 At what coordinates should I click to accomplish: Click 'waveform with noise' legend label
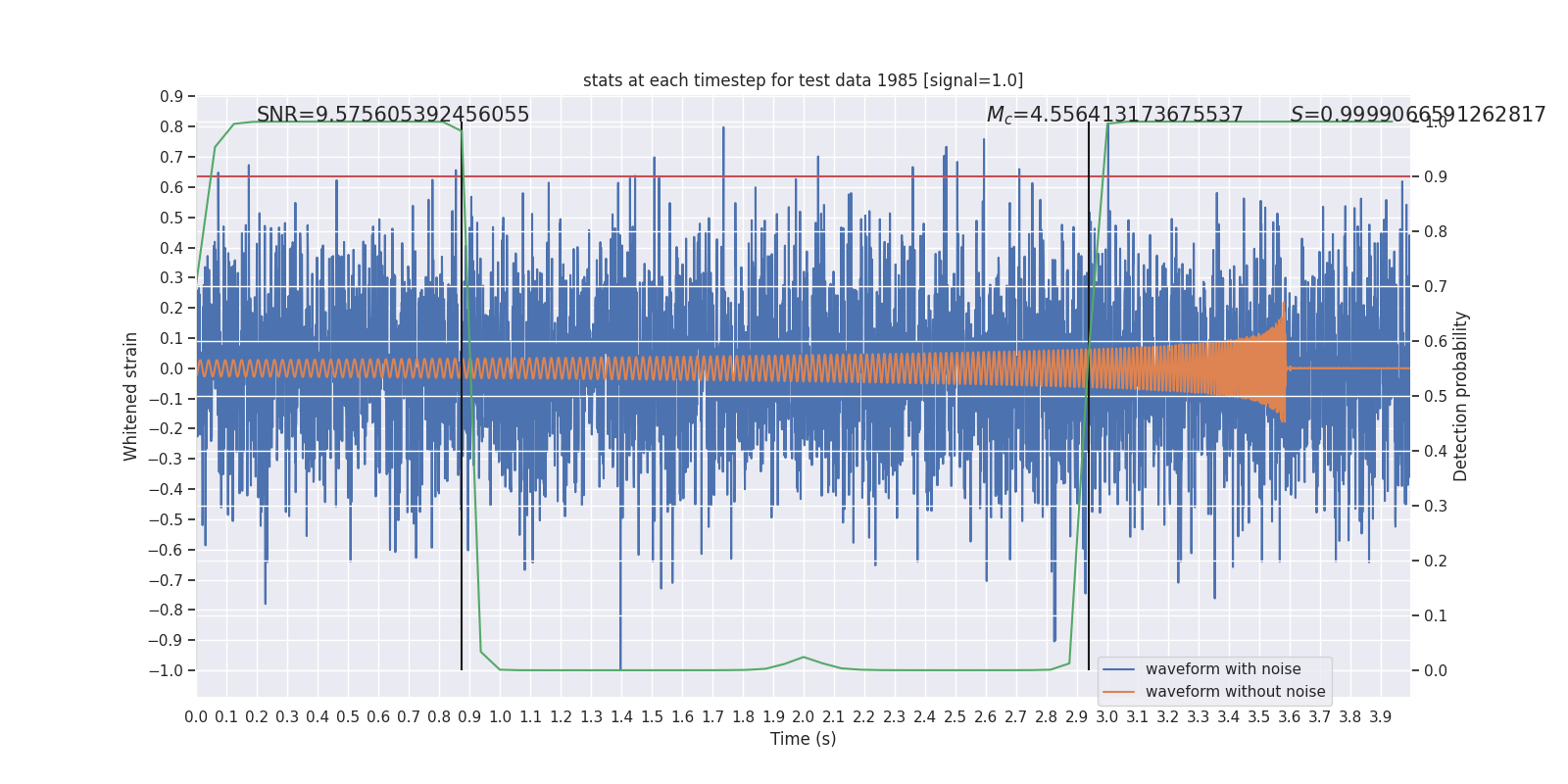[1223, 669]
